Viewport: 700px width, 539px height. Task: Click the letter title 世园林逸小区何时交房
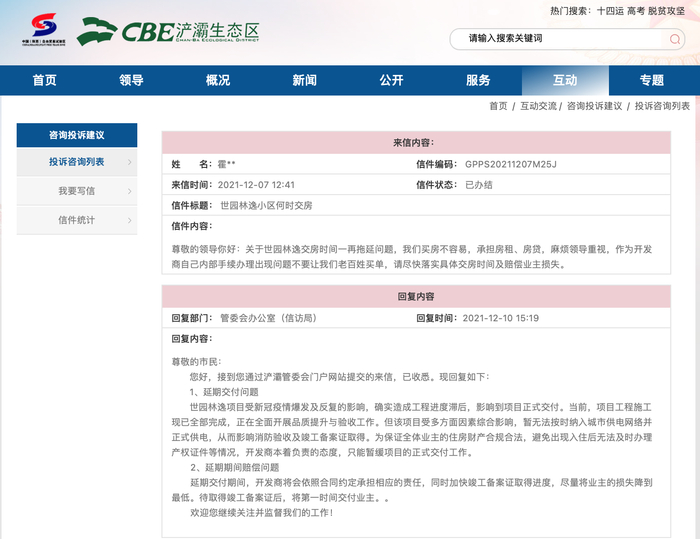267,205
